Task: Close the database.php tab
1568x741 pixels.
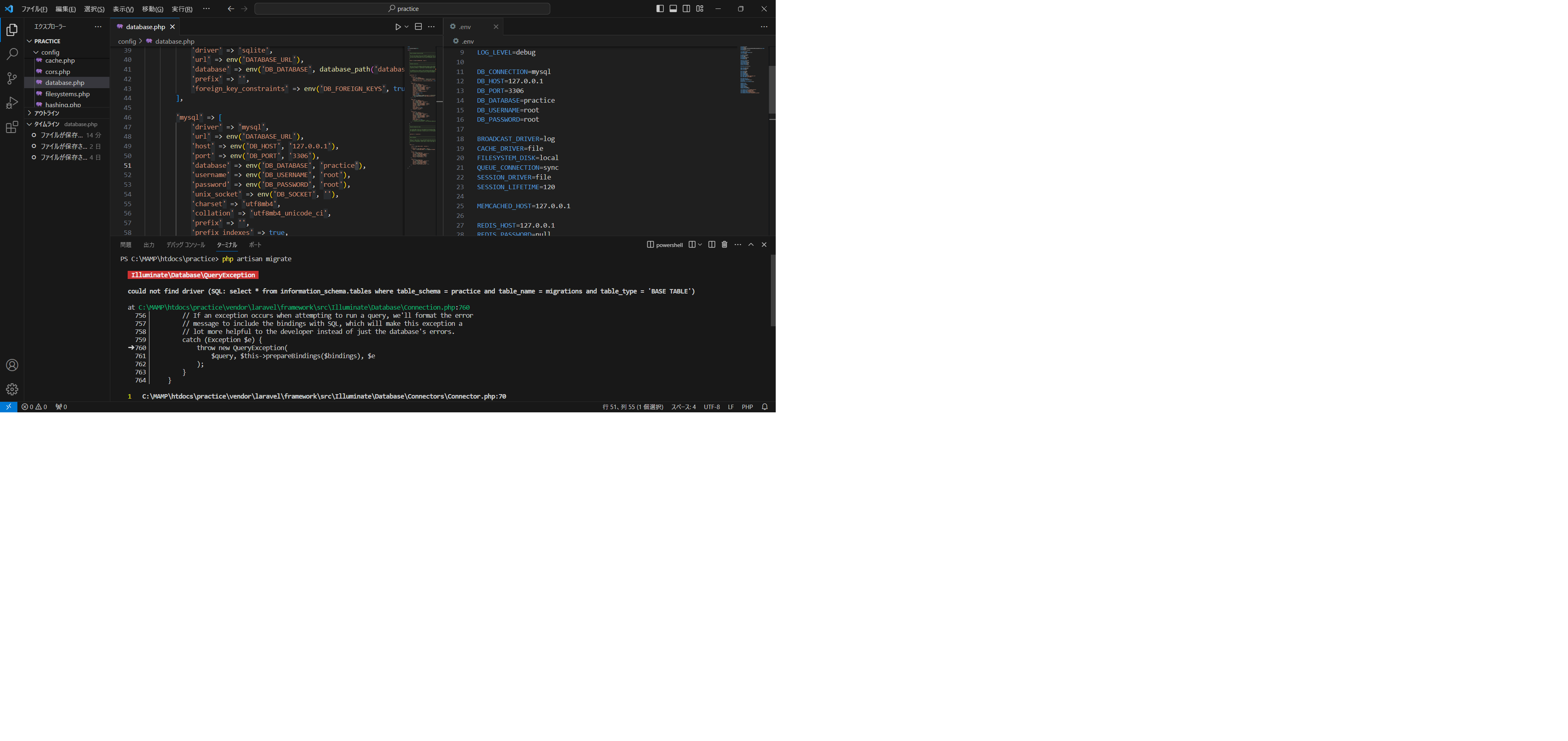Action: [173, 27]
